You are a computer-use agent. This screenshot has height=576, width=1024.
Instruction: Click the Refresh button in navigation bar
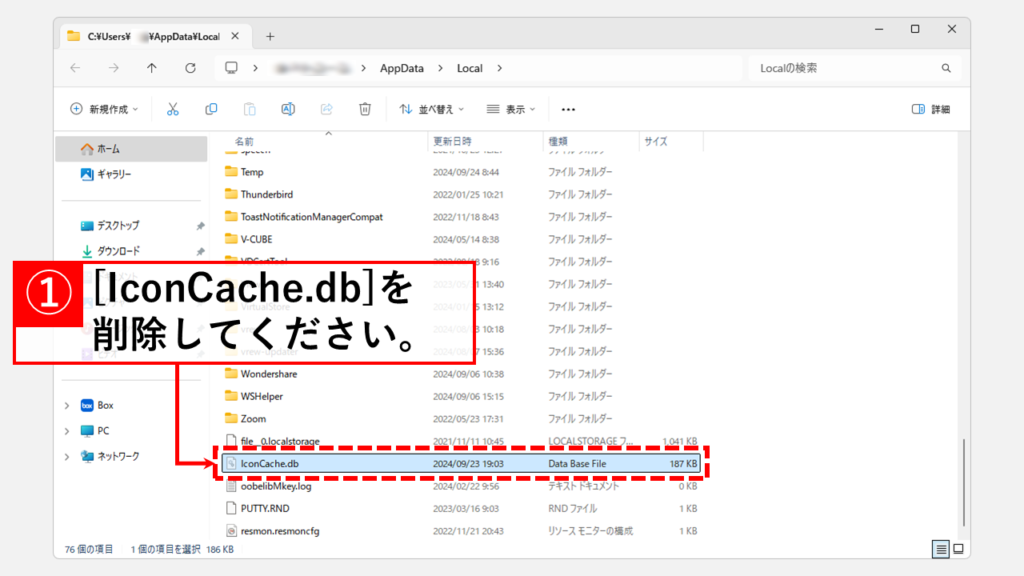[x=190, y=68]
